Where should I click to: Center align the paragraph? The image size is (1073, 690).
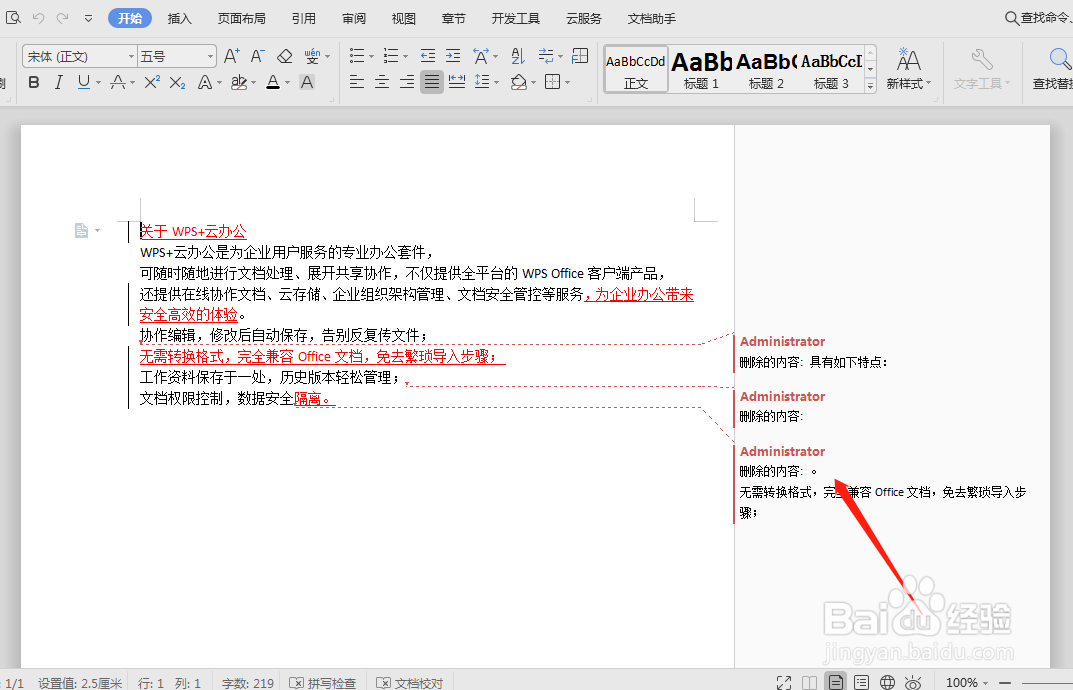(382, 82)
